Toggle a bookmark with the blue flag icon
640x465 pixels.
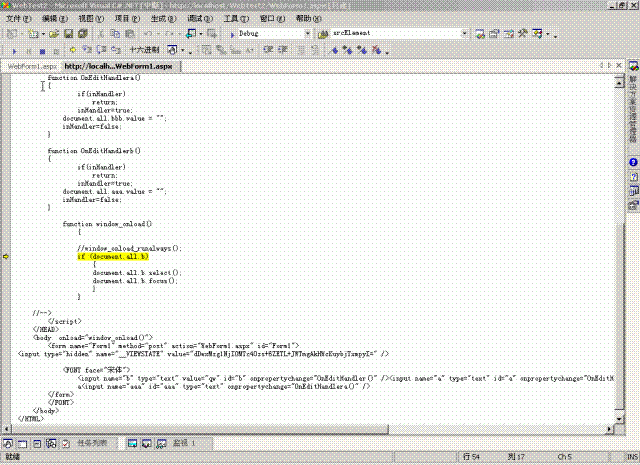334,50
